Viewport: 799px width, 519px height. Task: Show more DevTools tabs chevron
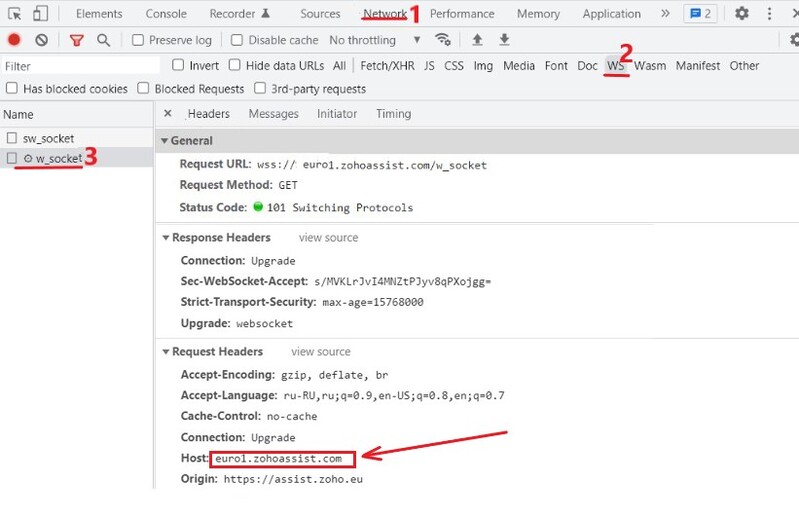(x=665, y=14)
